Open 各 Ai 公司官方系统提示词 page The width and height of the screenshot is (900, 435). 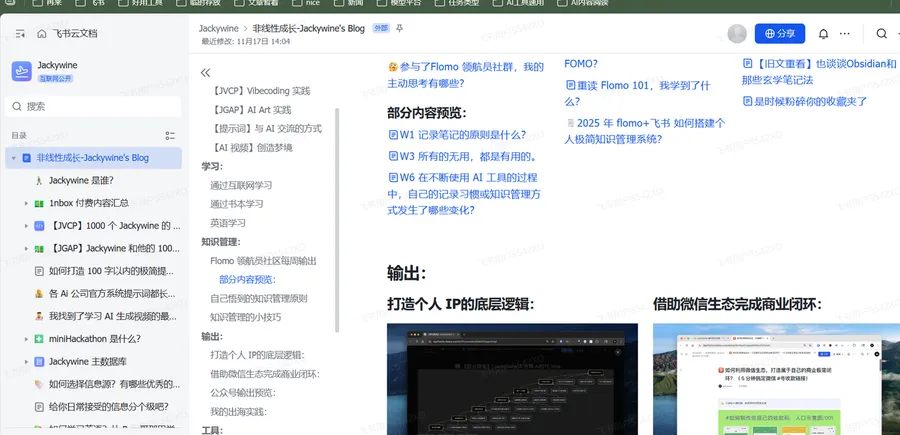point(111,294)
